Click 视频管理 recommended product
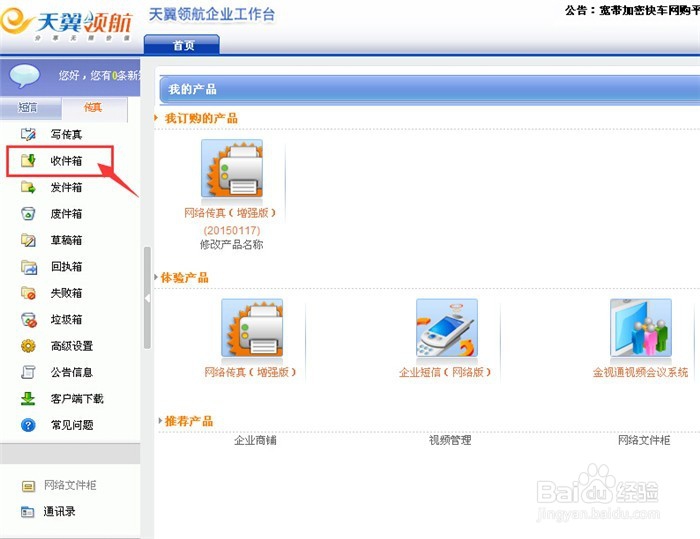 [x=450, y=440]
